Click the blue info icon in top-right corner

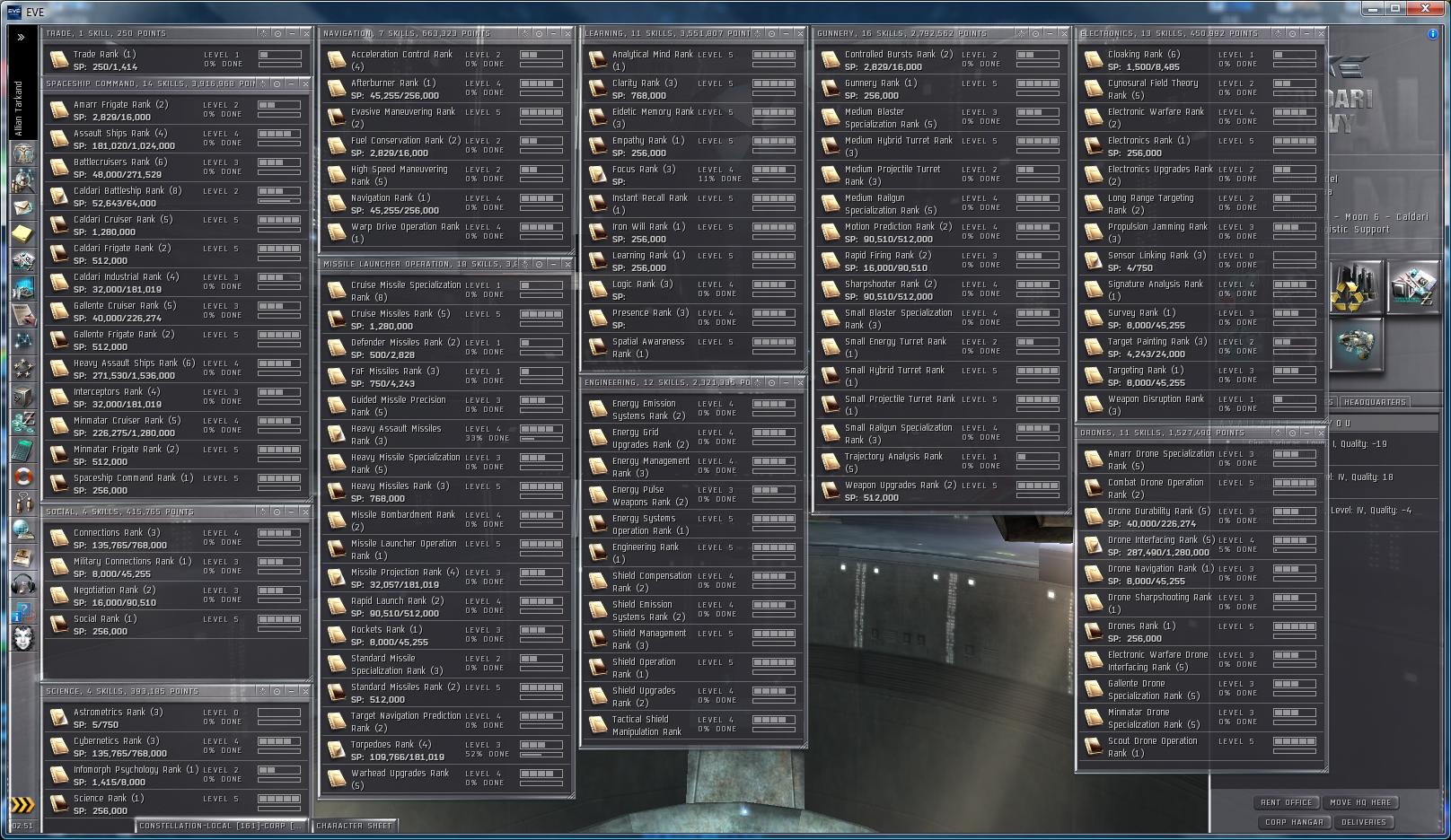click(x=1432, y=34)
